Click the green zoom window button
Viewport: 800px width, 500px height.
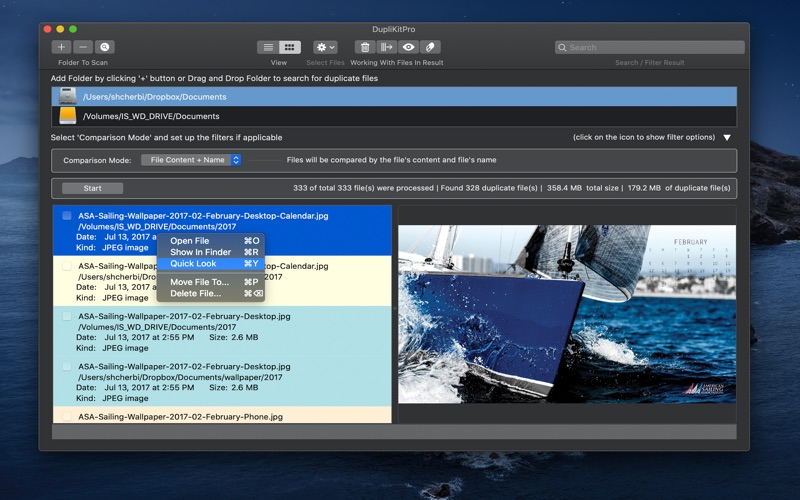tap(73, 29)
